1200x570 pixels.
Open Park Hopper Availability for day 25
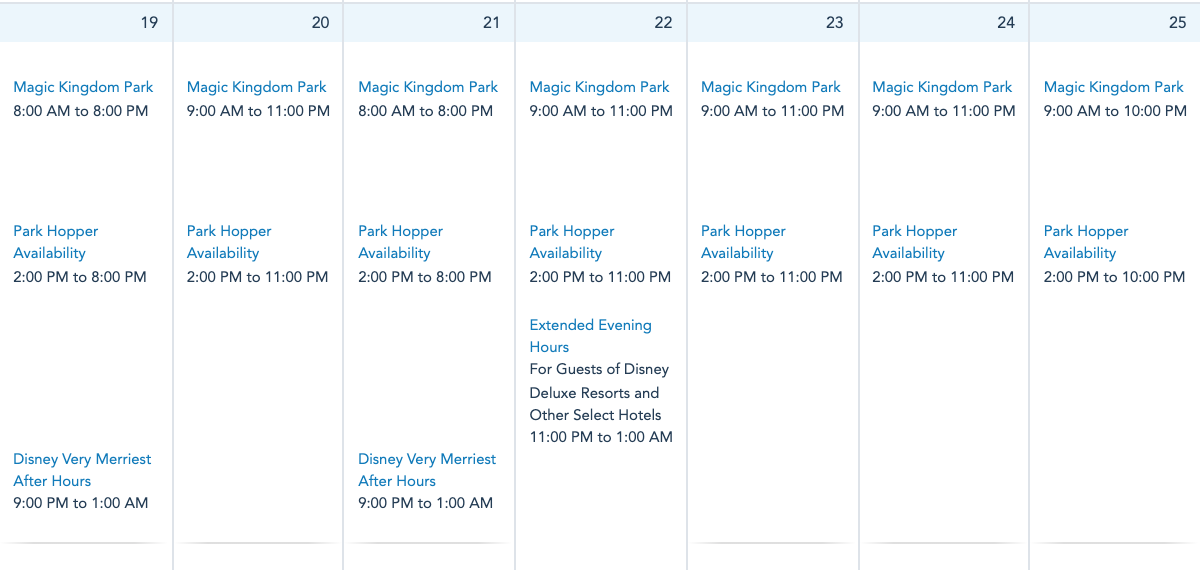(1086, 242)
